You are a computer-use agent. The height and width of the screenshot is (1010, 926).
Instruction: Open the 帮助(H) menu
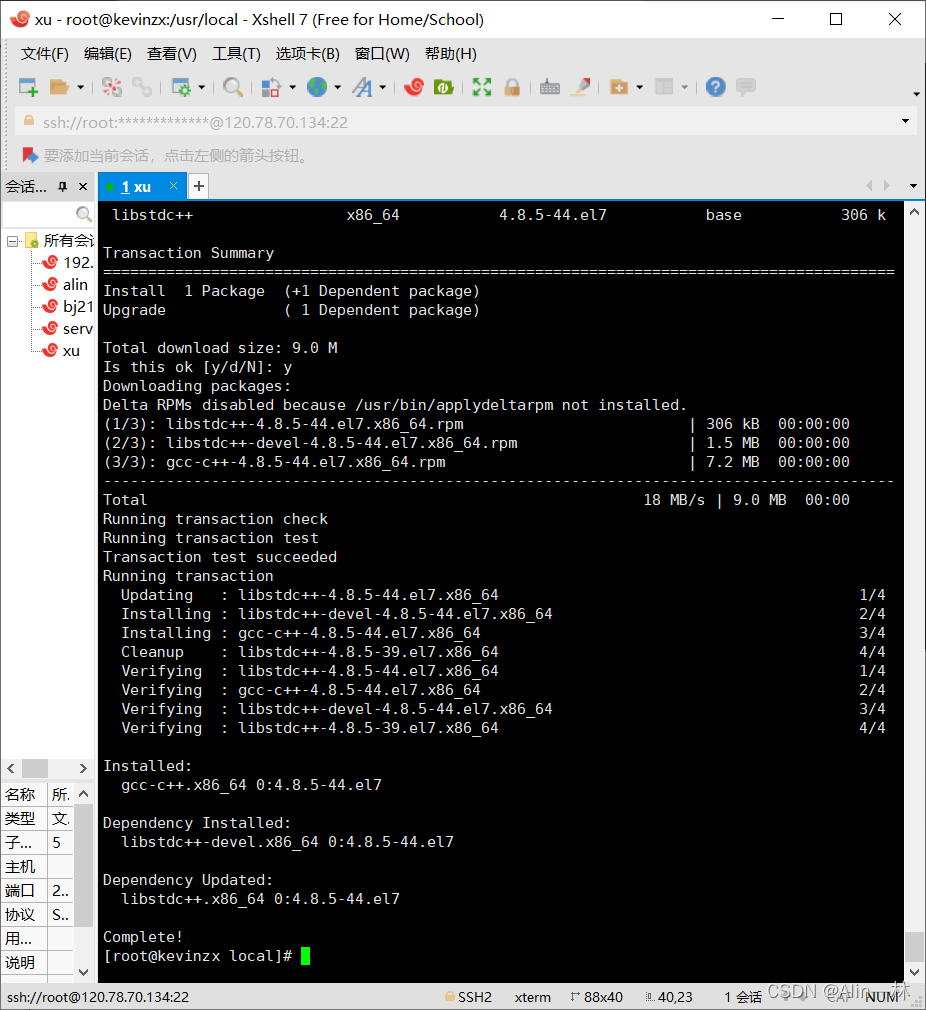451,53
